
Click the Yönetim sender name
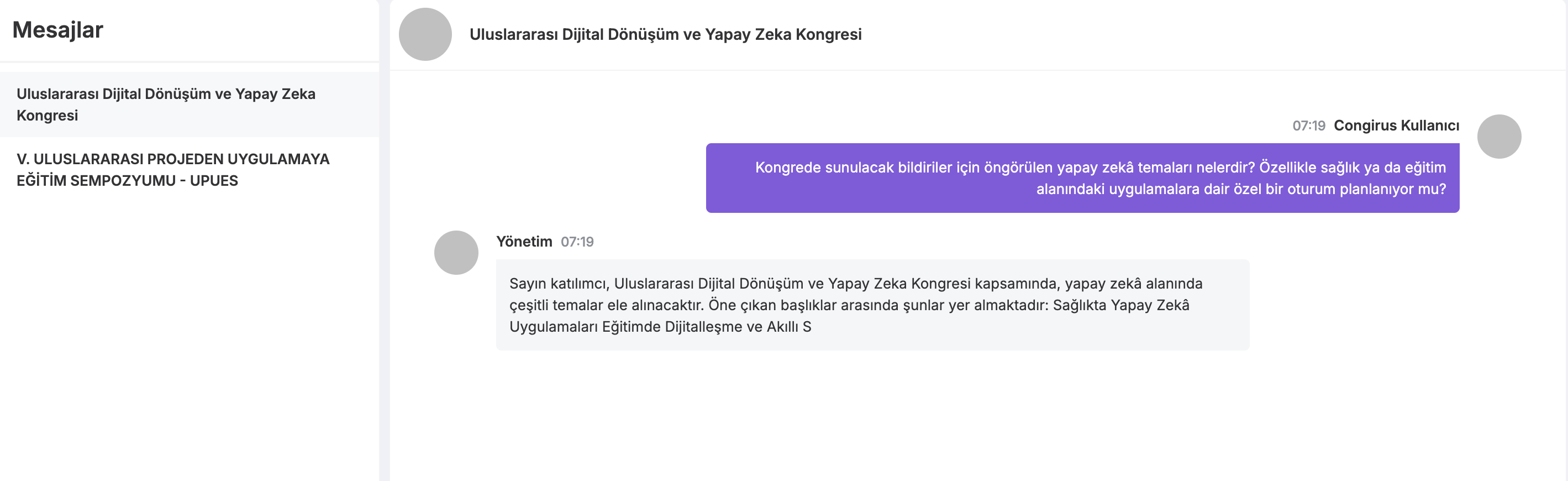tap(524, 242)
